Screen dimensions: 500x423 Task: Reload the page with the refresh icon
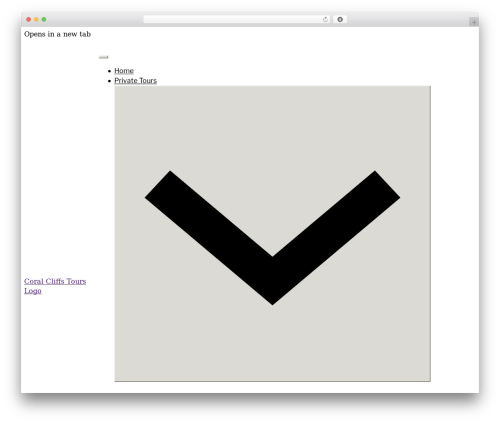(325, 20)
